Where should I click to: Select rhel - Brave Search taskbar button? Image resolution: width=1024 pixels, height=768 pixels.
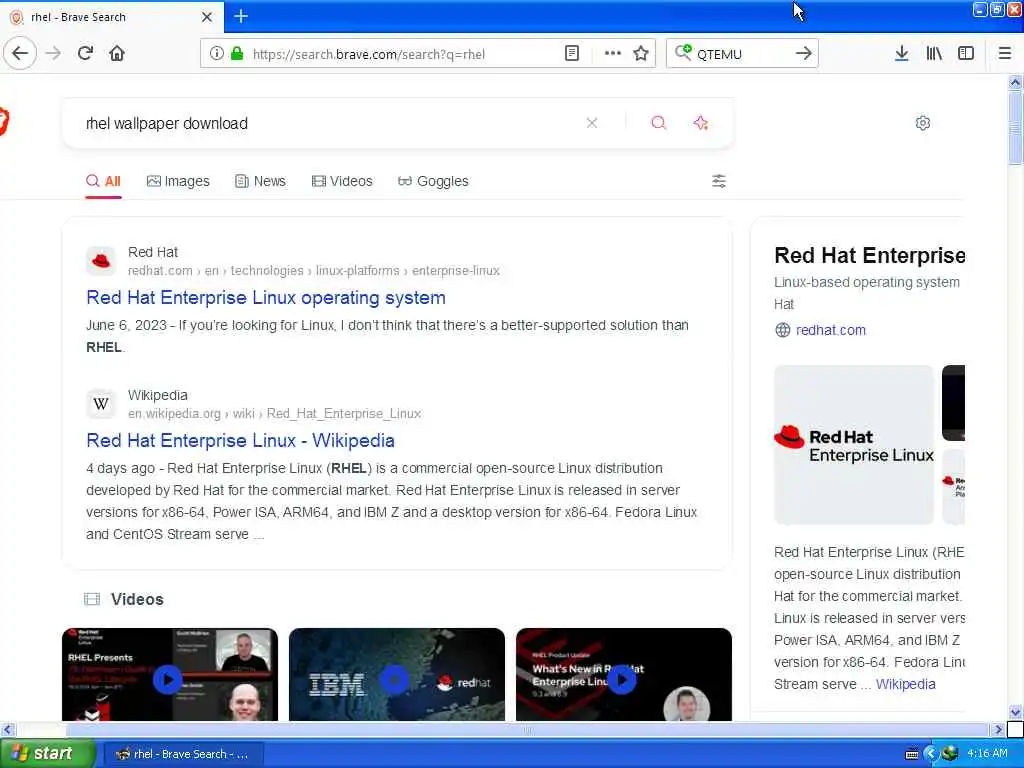pos(184,754)
